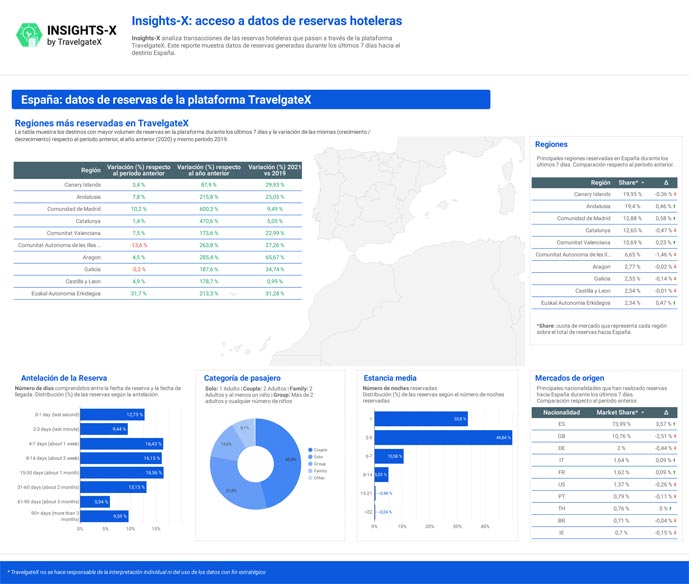
Task: Click the largest 45% Couple donut segment
Action: [285, 461]
